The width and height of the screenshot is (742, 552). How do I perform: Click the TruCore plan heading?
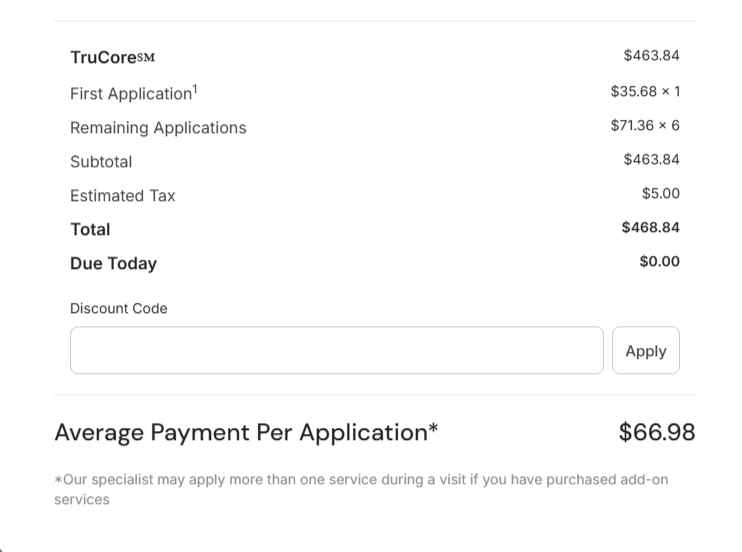[x=112, y=58]
